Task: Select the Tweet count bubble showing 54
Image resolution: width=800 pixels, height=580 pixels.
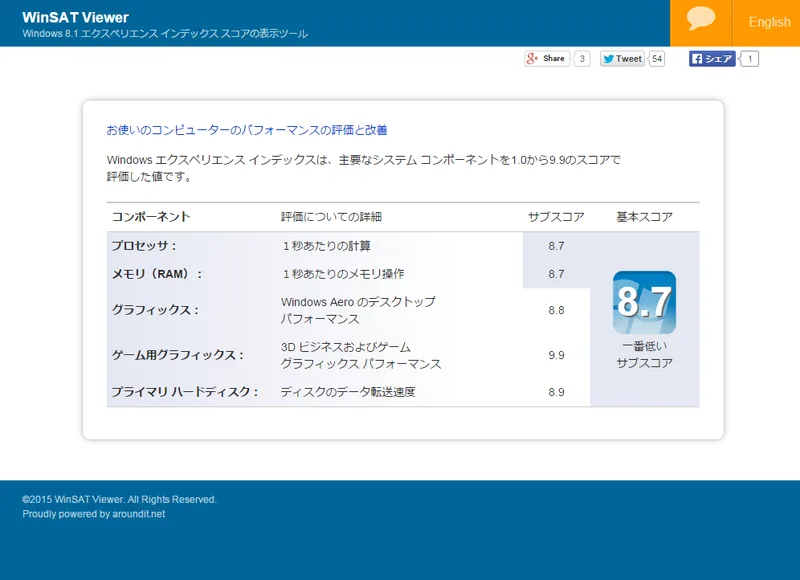Action: point(656,58)
